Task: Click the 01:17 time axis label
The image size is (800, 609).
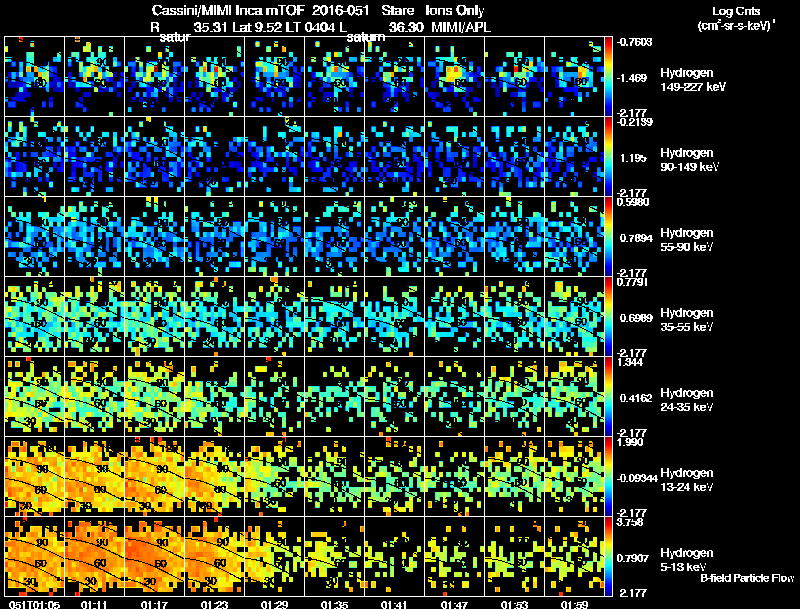Action: pos(154,605)
